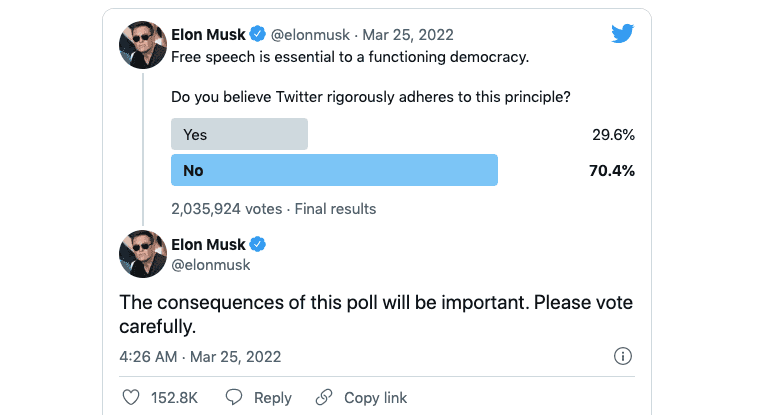
Task: Open the tweet info circle icon
Action: click(622, 356)
